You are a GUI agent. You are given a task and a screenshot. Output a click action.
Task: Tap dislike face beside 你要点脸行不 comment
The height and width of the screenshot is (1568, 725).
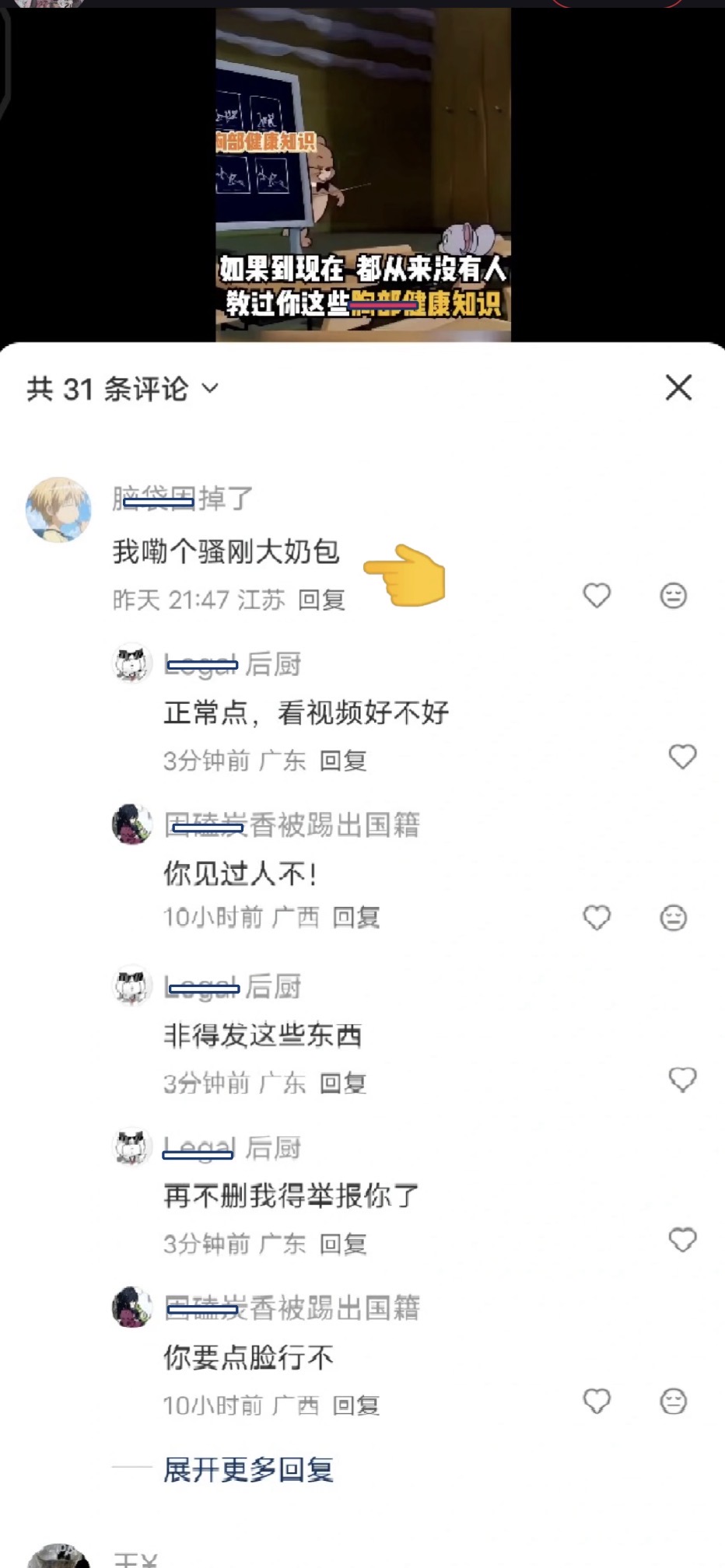pyautogui.click(x=673, y=1402)
